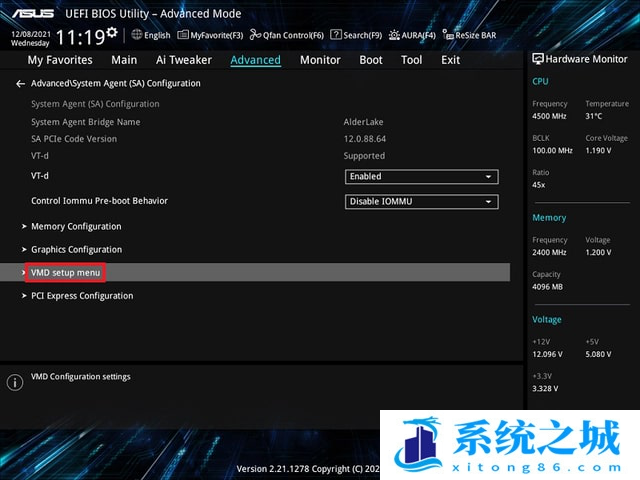Switch to My Favorites tab

coord(60,60)
